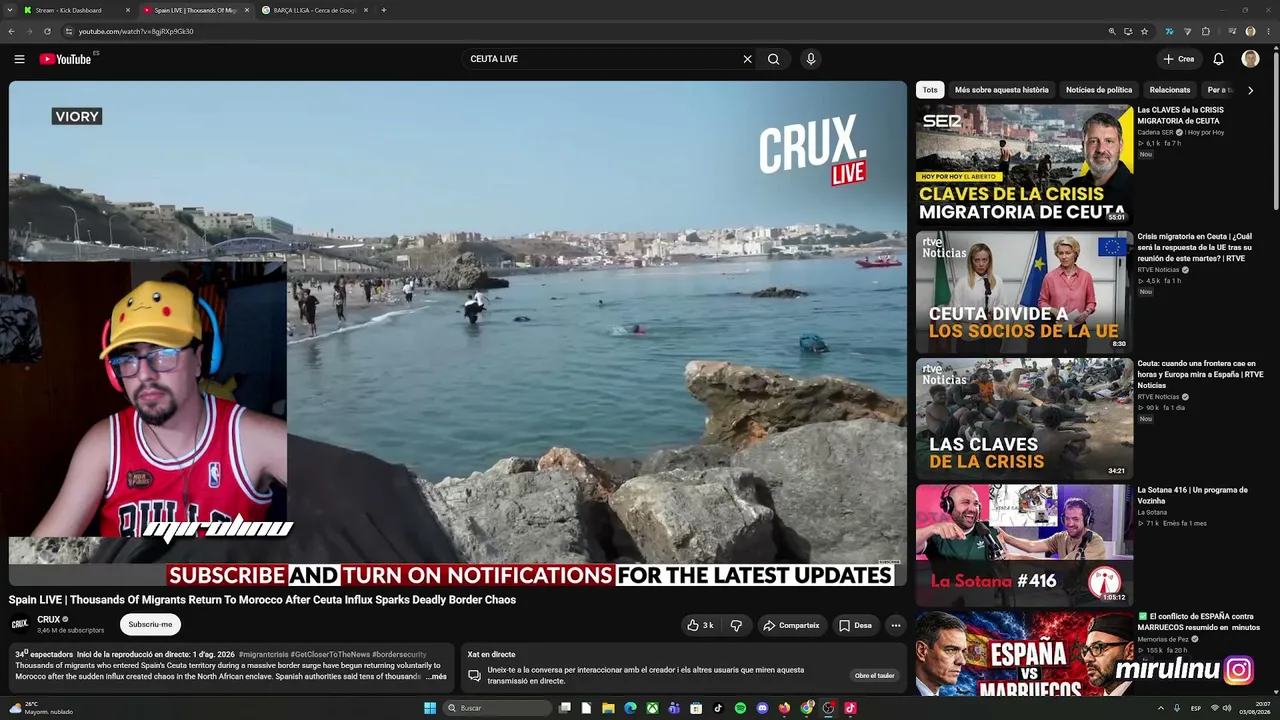
Task: Switch input language via ESP indicator
Action: tap(1196, 708)
